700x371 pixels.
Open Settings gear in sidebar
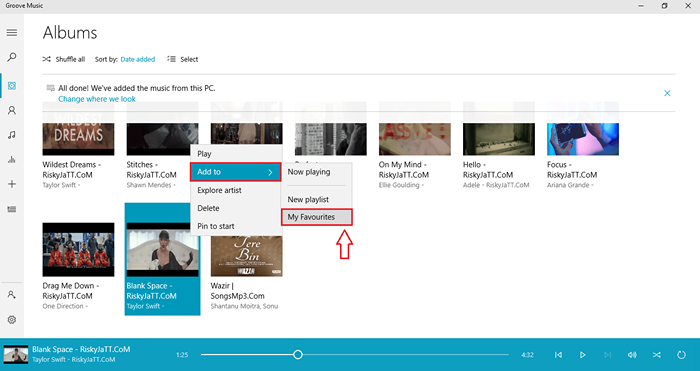click(x=12, y=320)
